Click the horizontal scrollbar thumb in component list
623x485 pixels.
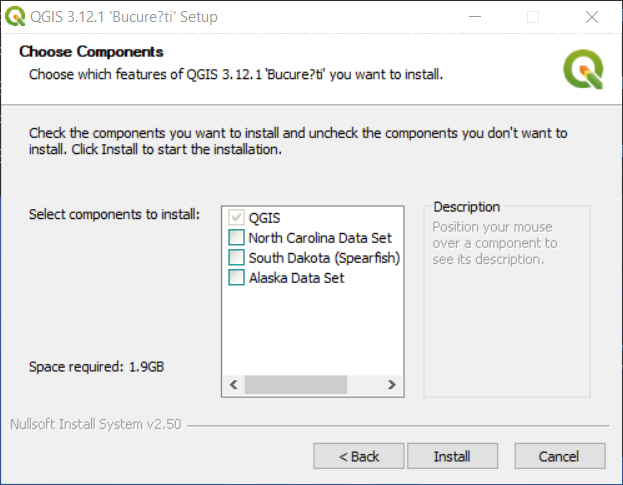296,385
